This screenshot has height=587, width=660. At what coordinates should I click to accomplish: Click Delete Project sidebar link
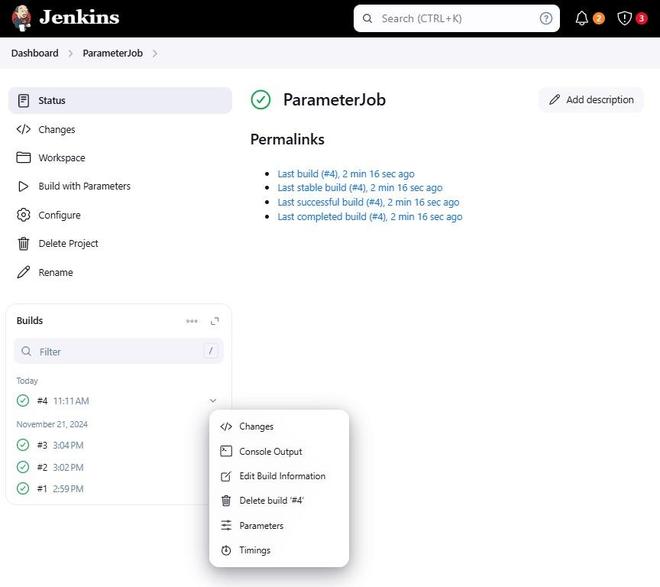tap(120, 243)
